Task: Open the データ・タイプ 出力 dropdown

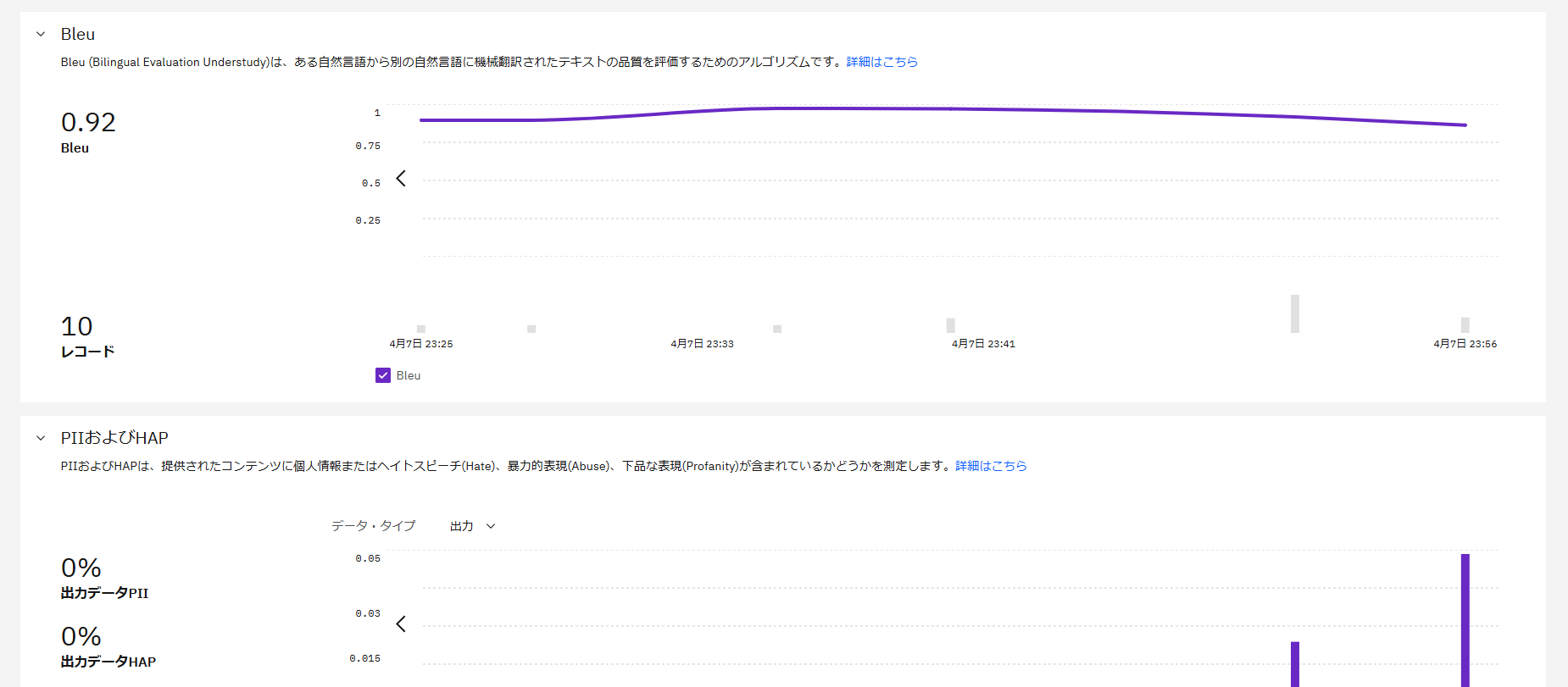Action: click(472, 526)
